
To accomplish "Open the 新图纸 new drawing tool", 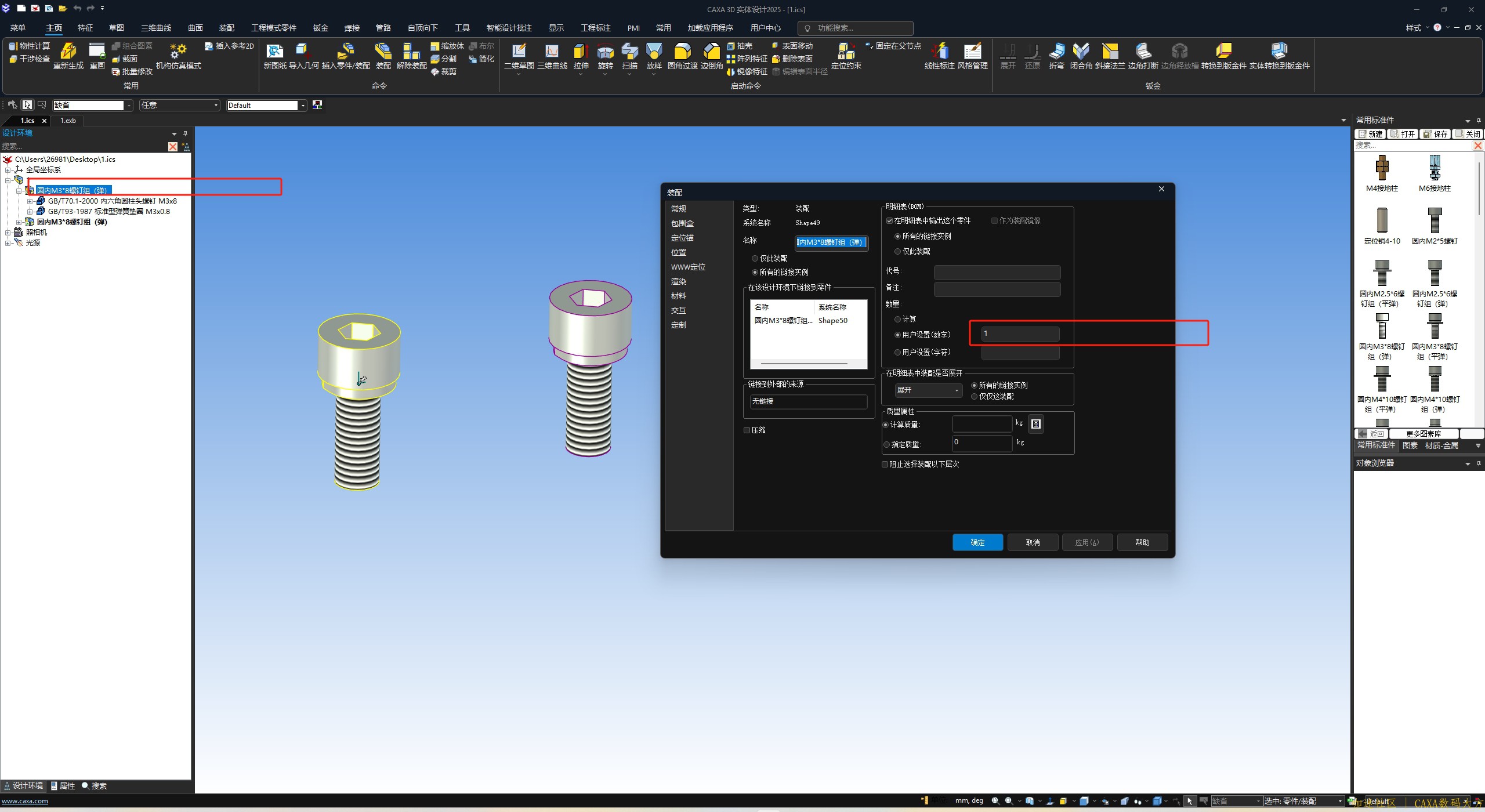I will click(274, 51).
